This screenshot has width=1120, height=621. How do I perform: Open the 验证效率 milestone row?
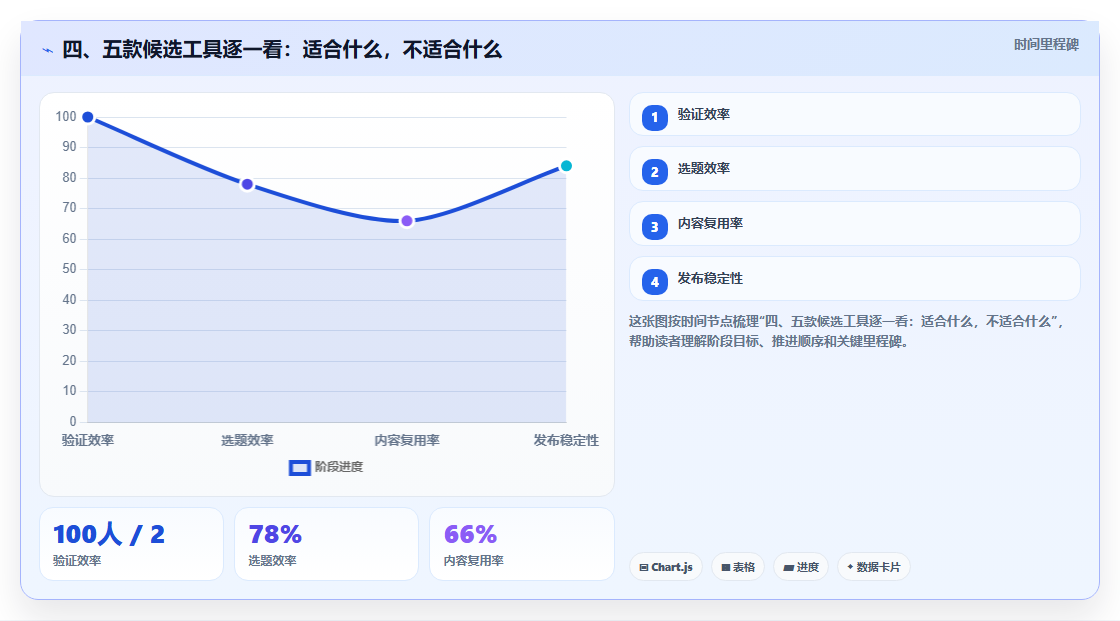point(854,114)
